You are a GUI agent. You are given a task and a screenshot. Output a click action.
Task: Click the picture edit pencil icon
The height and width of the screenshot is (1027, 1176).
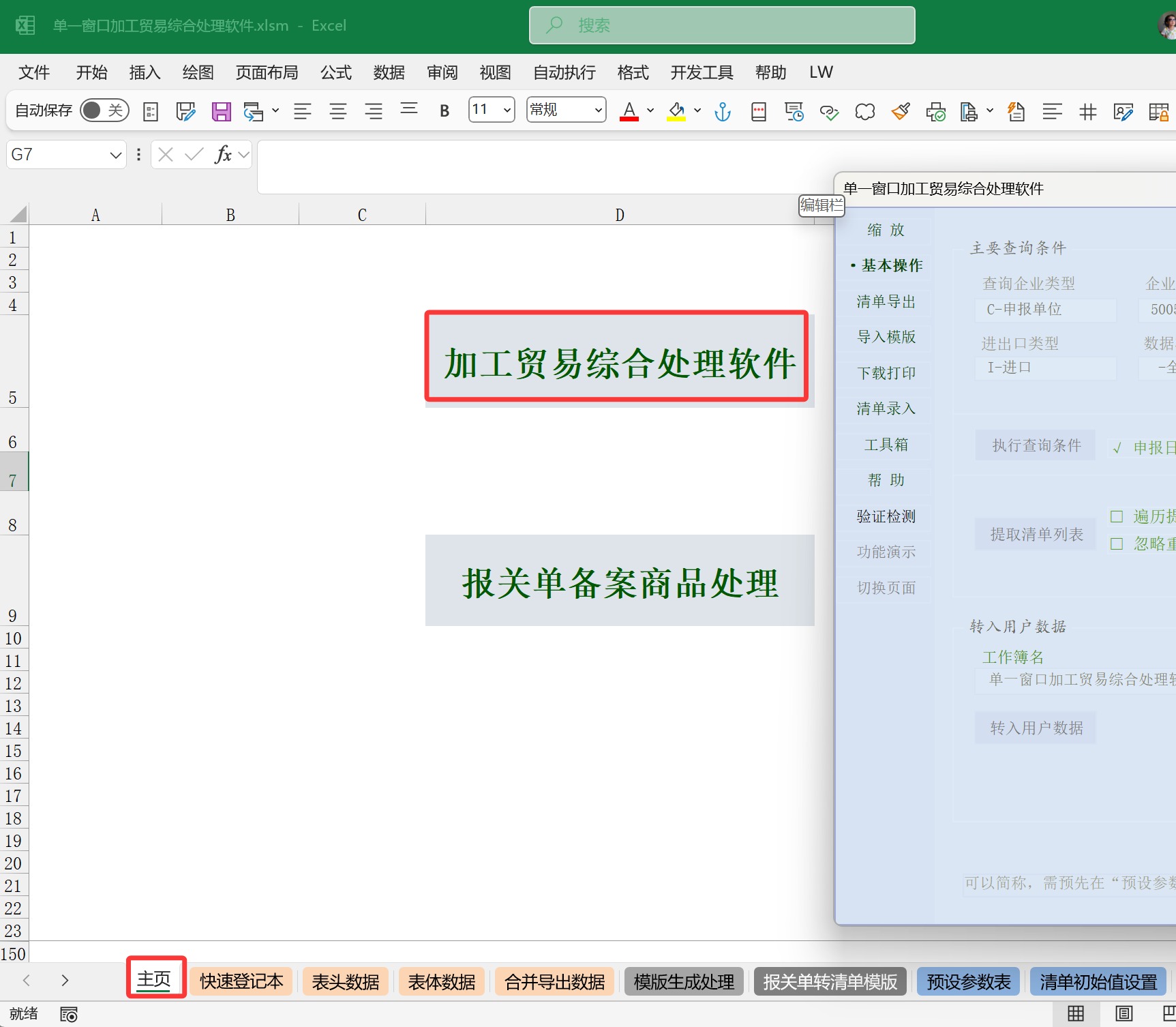tap(1123, 111)
